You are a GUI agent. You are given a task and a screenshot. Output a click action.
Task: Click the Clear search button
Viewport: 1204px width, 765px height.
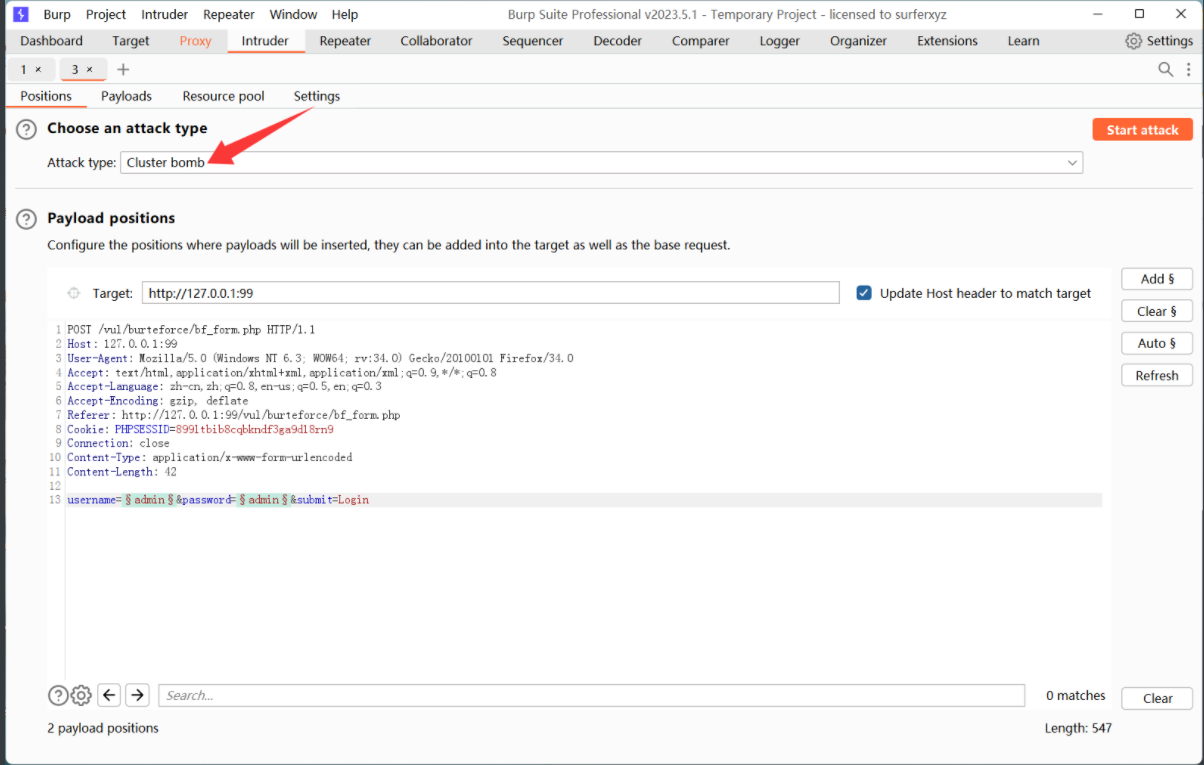pyautogui.click(x=1157, y=698)
